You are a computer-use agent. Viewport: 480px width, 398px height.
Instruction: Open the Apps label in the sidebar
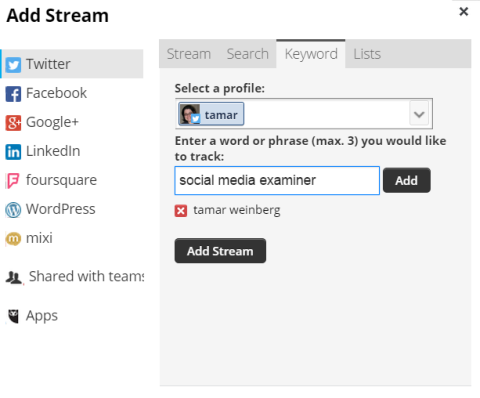coord(42,316)
